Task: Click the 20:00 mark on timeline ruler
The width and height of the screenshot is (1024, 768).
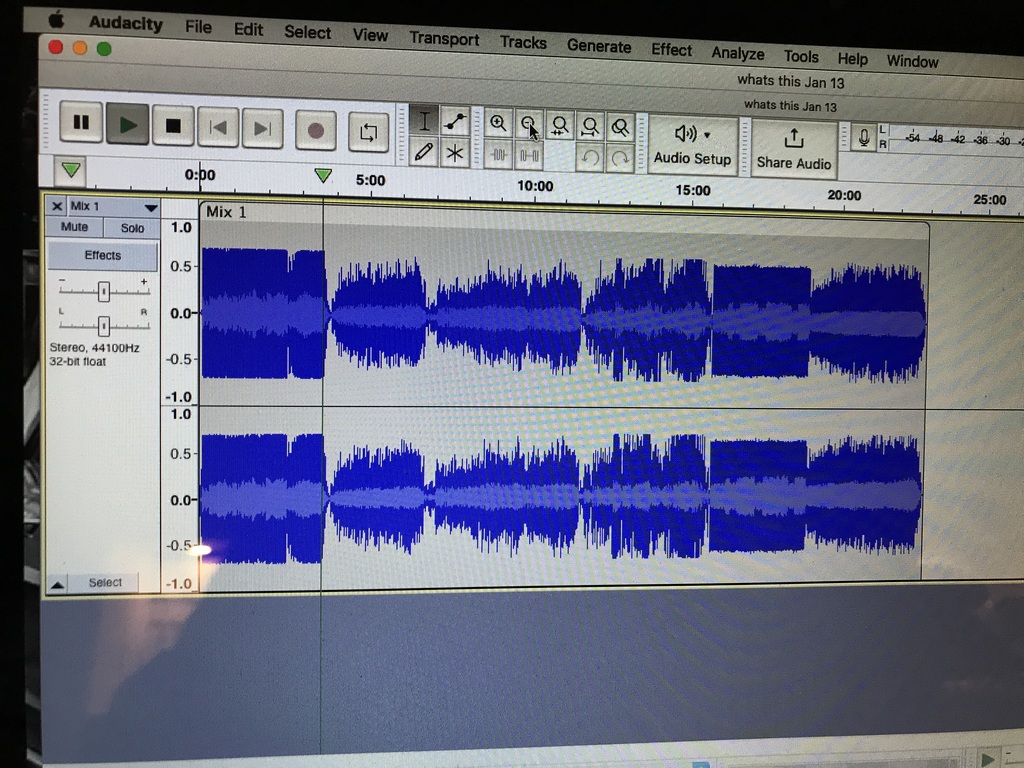Action: [x=844, y=195]
